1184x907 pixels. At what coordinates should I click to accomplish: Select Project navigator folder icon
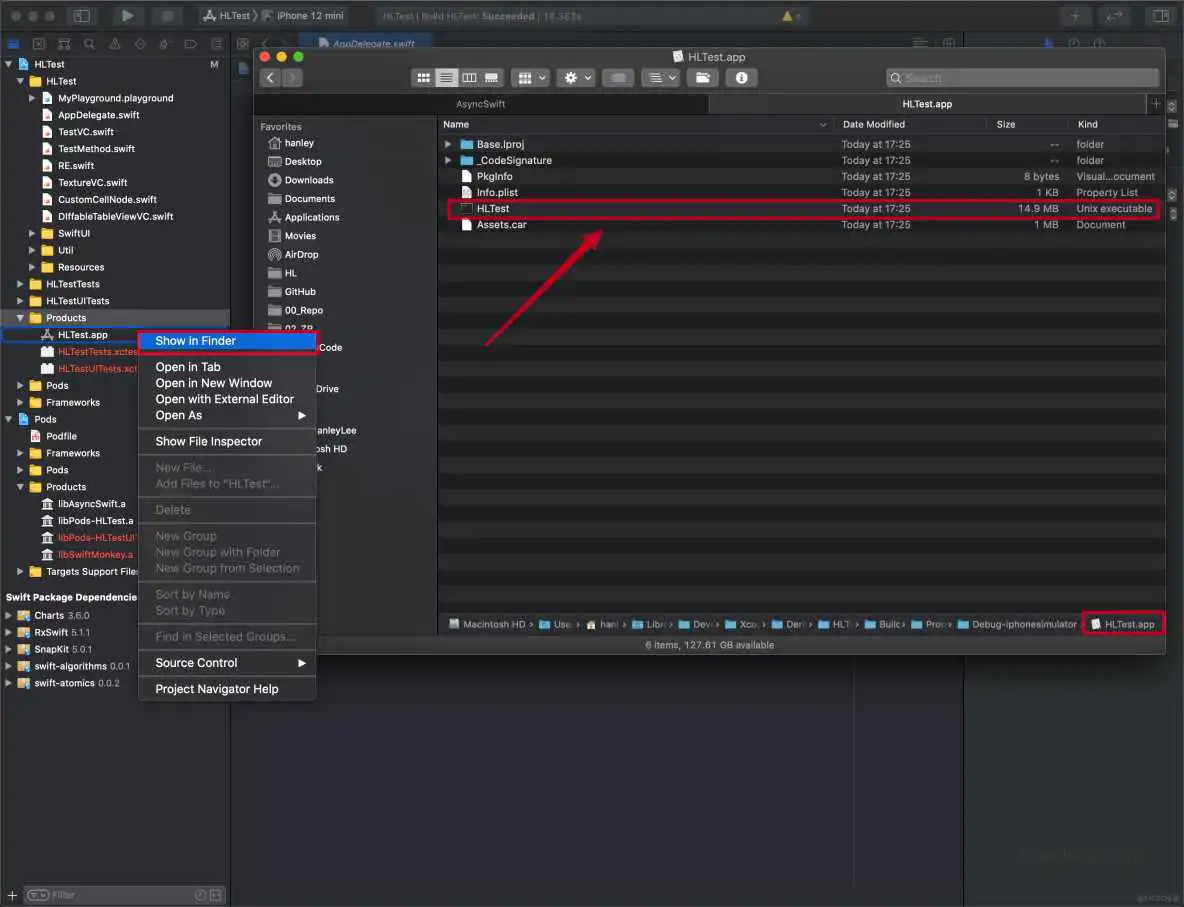[x=14, y=44]
